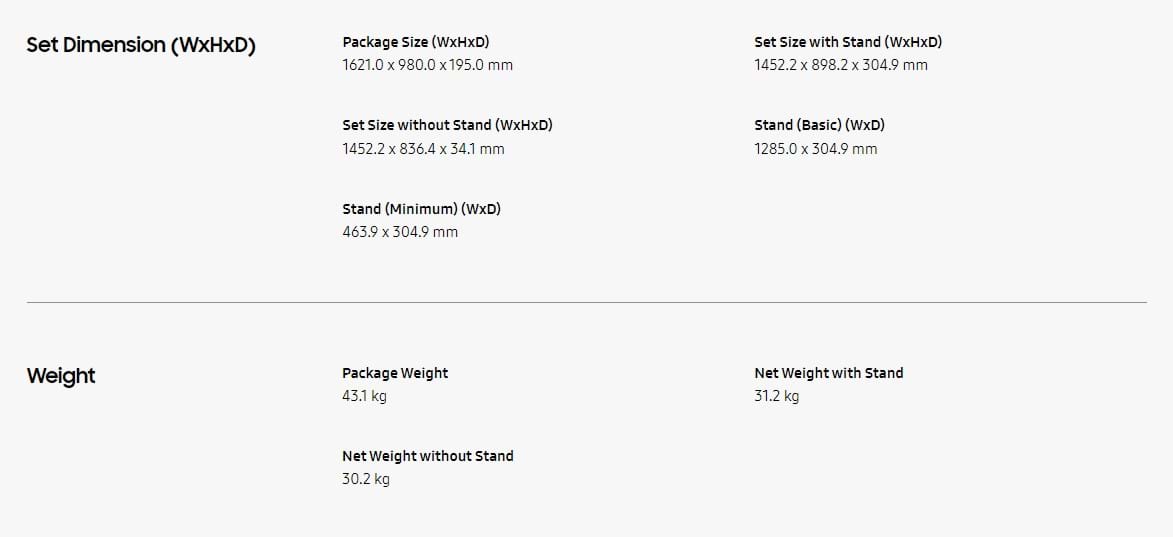Click the Set Dimension (WxHxD) heading
1173x537 pixels.
point(141,45)
